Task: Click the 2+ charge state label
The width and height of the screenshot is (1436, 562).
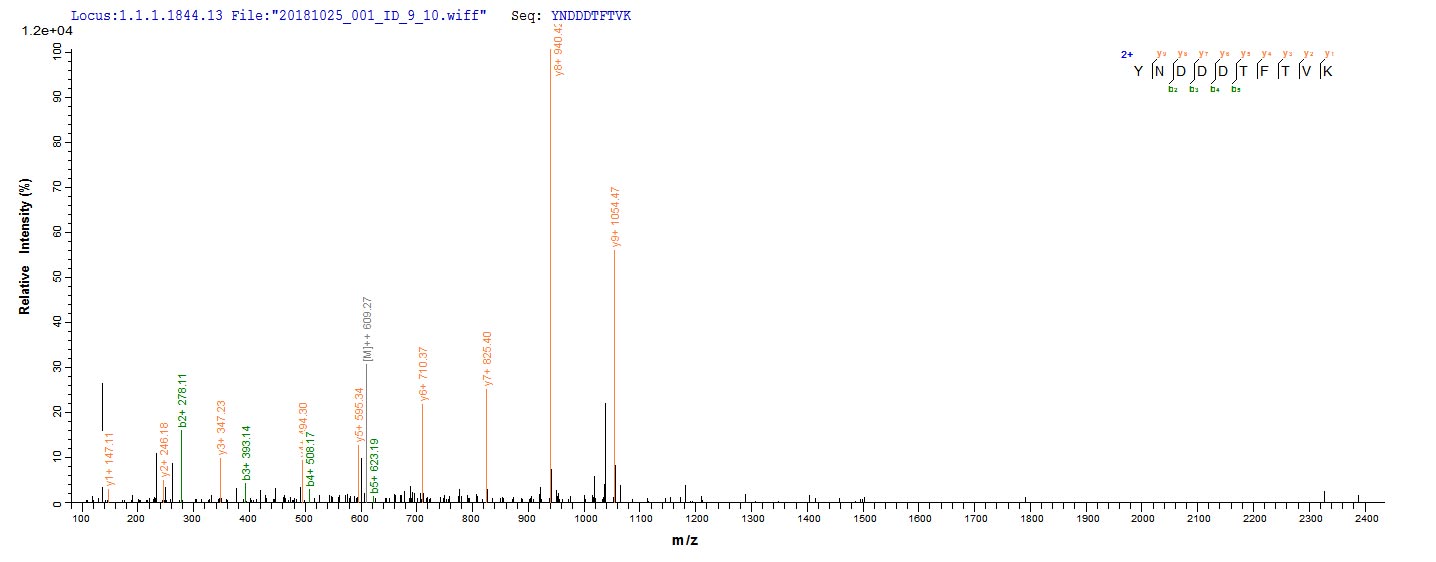Action: coord(1126,55)
